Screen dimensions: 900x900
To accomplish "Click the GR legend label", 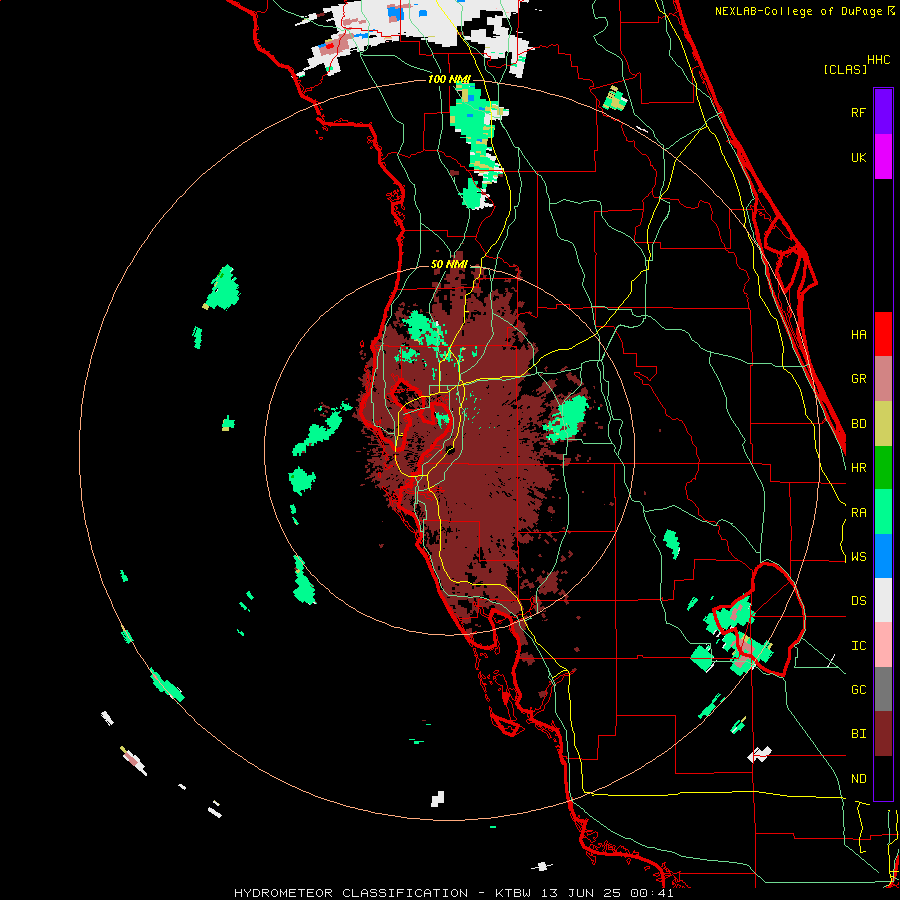I will point(858,379).
